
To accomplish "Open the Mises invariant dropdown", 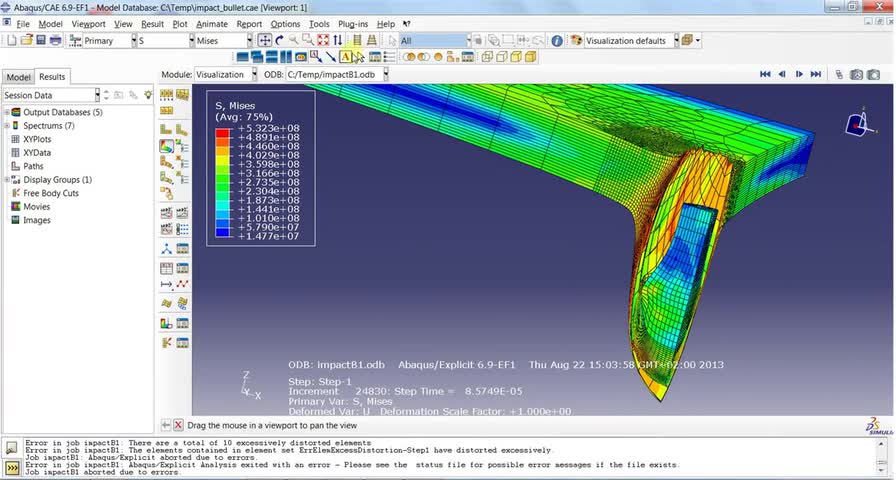I will (249, 41).
